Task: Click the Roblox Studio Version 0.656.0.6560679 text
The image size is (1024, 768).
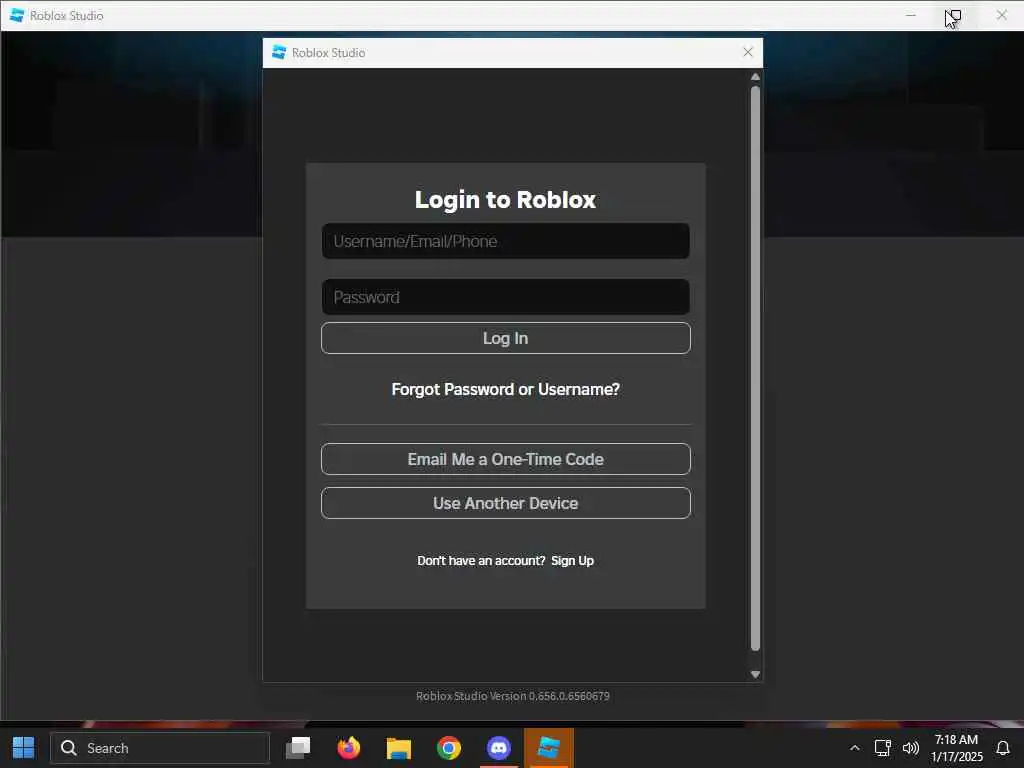Action: (x=513, y=696)
